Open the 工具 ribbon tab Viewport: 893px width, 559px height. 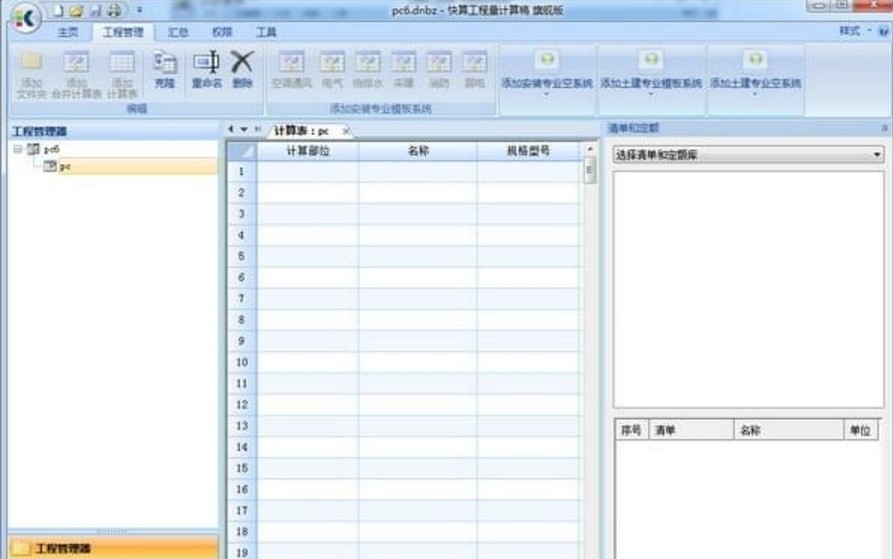(x=266, y=32)
